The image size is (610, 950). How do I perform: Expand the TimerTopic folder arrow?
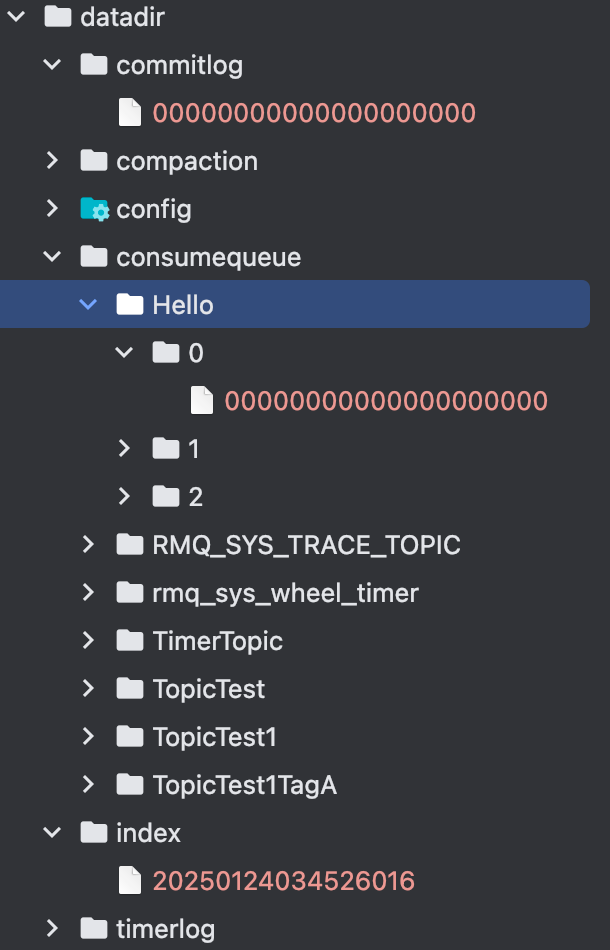89,641
